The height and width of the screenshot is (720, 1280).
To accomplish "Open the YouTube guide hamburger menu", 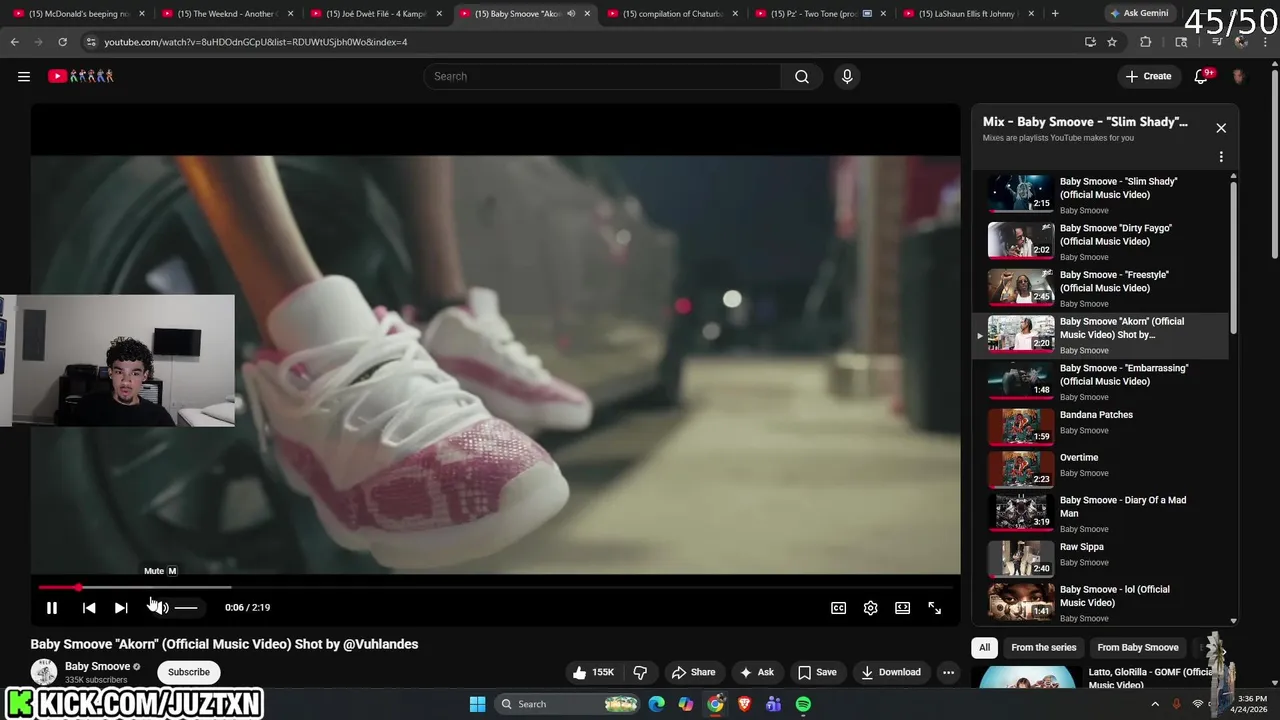I will (x=24, y=76).
